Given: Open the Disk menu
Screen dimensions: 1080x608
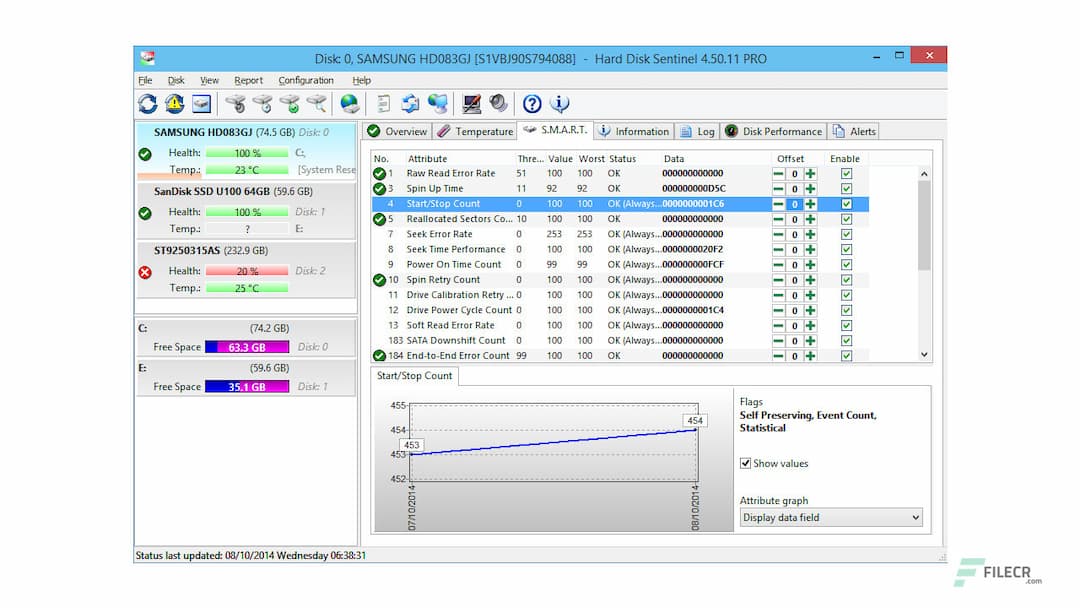Looking at the screenshot, I should 176,81.
